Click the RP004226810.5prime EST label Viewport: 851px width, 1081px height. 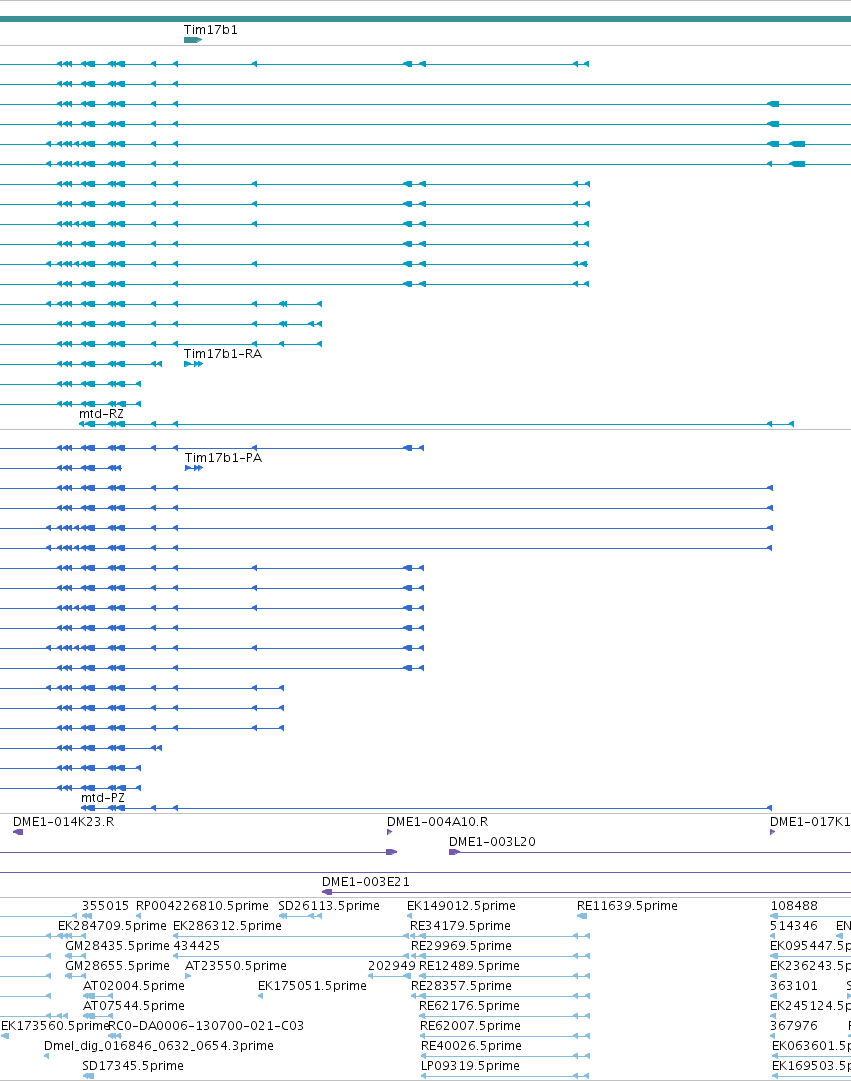(x=202, y=906)
